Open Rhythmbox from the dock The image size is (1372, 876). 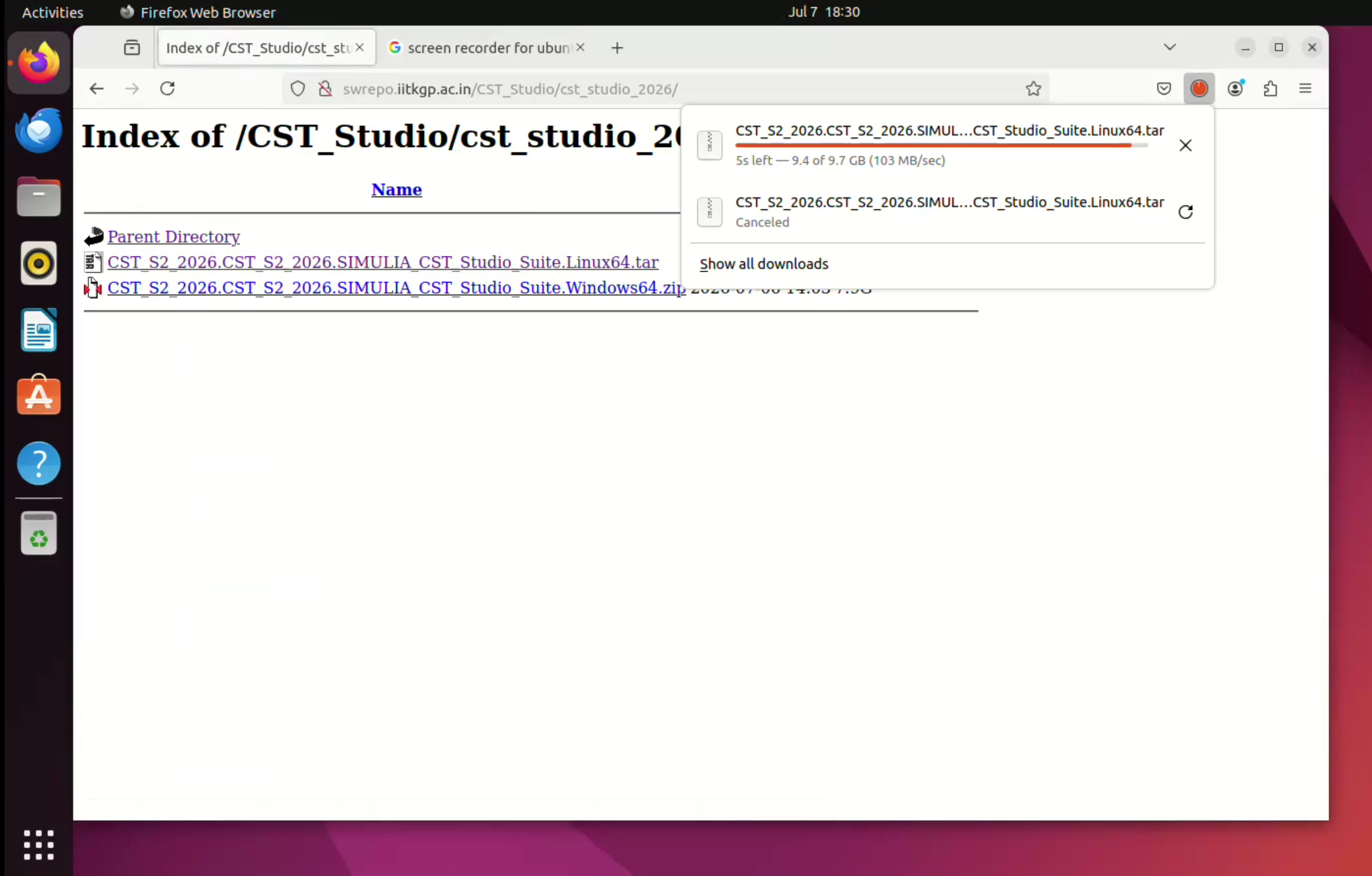pyautogui.click(x=39, y=263)
